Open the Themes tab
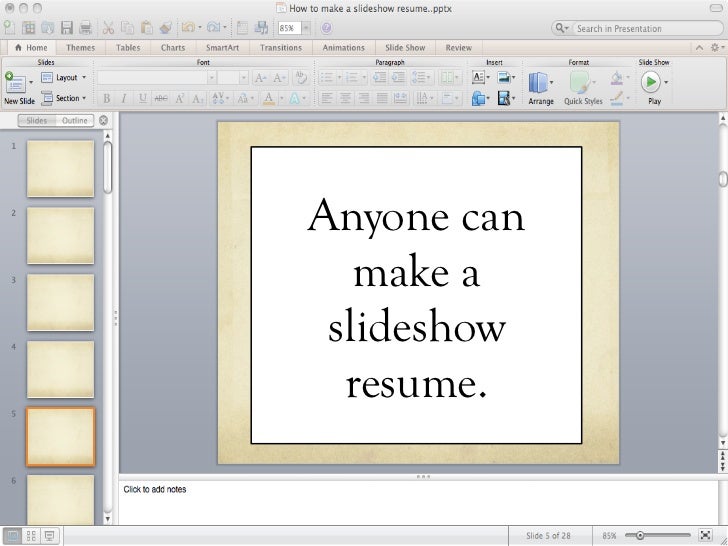The image size is (728, 546). click(x=80, y=47)
